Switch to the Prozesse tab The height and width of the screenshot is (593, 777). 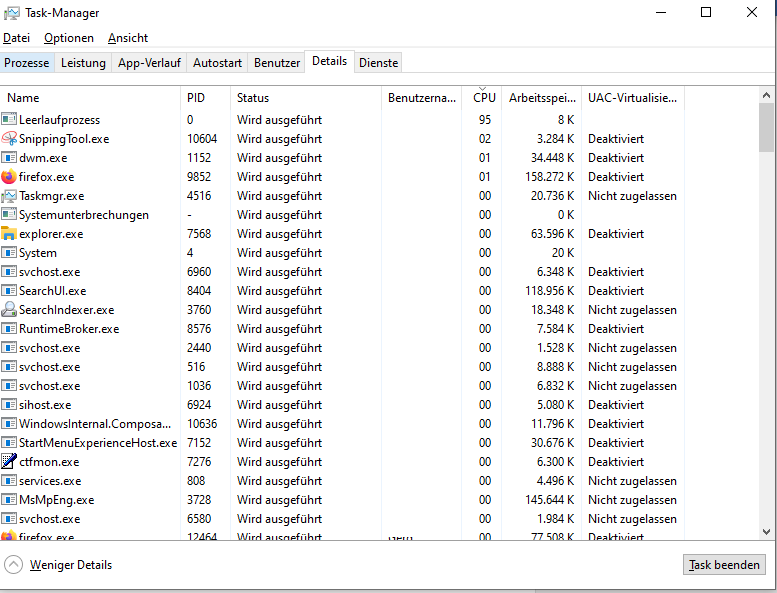[27, 63]
